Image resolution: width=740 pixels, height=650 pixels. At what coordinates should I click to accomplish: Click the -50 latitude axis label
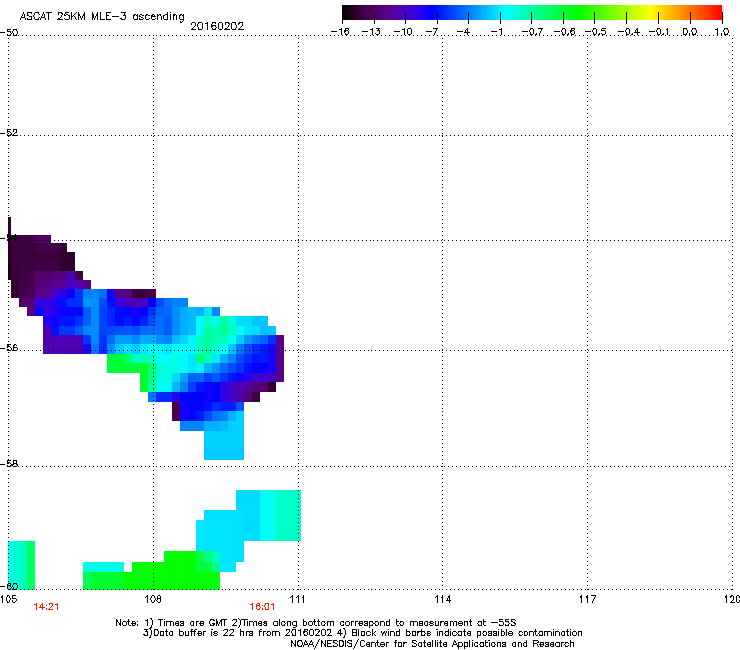tap(9, 33)
